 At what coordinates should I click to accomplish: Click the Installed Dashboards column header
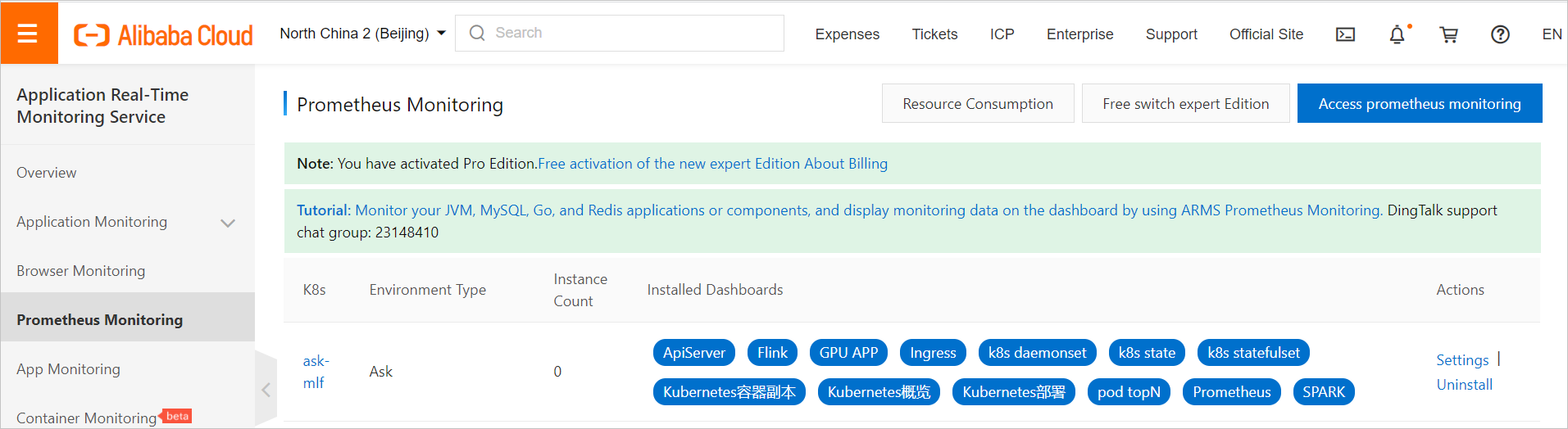[715, 290]
